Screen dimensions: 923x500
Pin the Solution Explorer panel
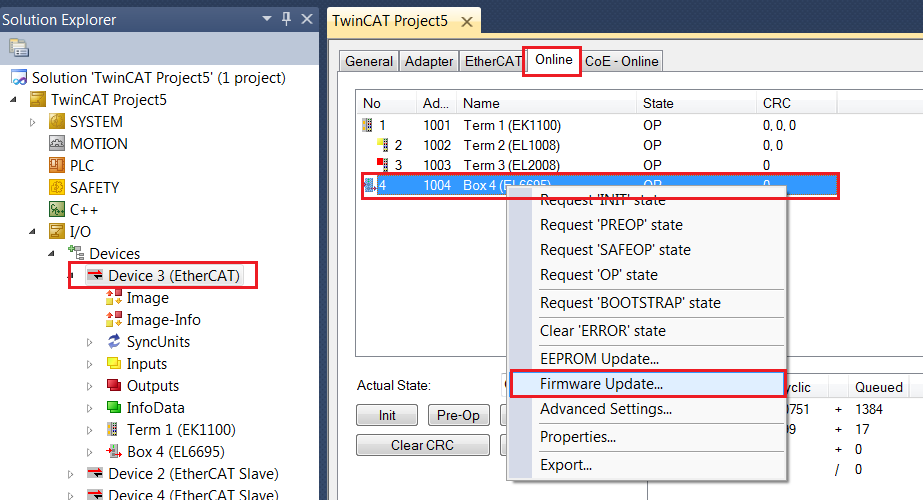coord(286,19)
